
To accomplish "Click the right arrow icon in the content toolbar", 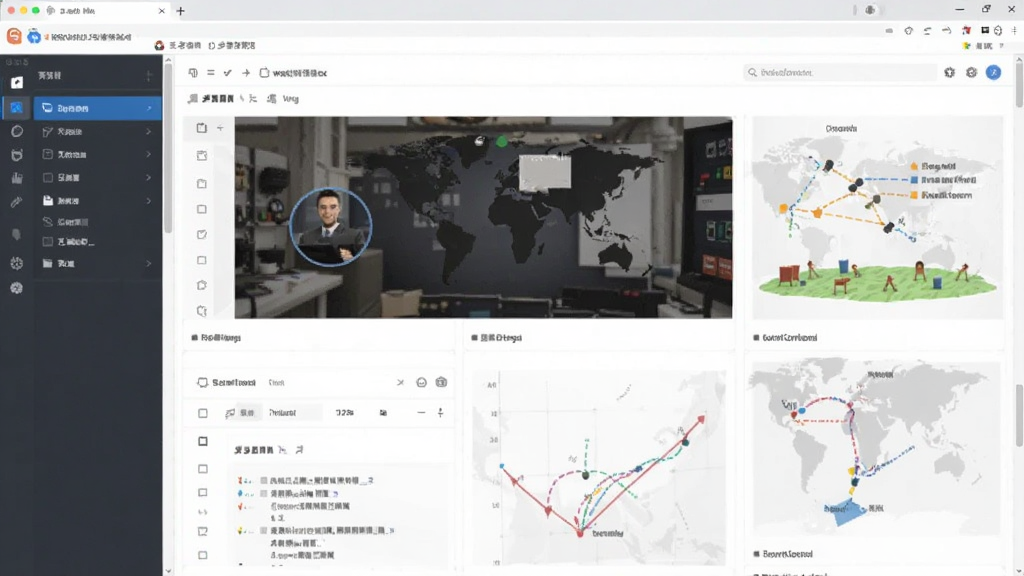I will [x=246, y=72].
